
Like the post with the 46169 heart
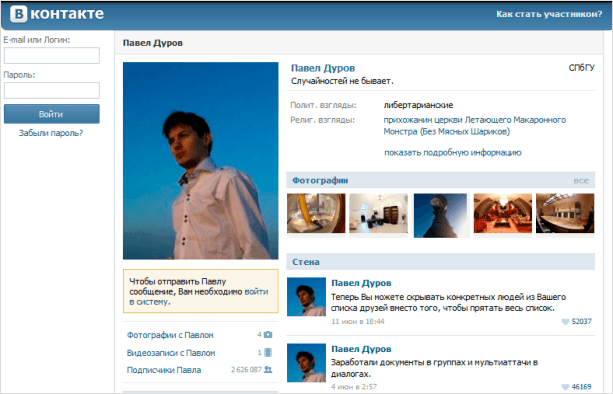click(565, 387)
